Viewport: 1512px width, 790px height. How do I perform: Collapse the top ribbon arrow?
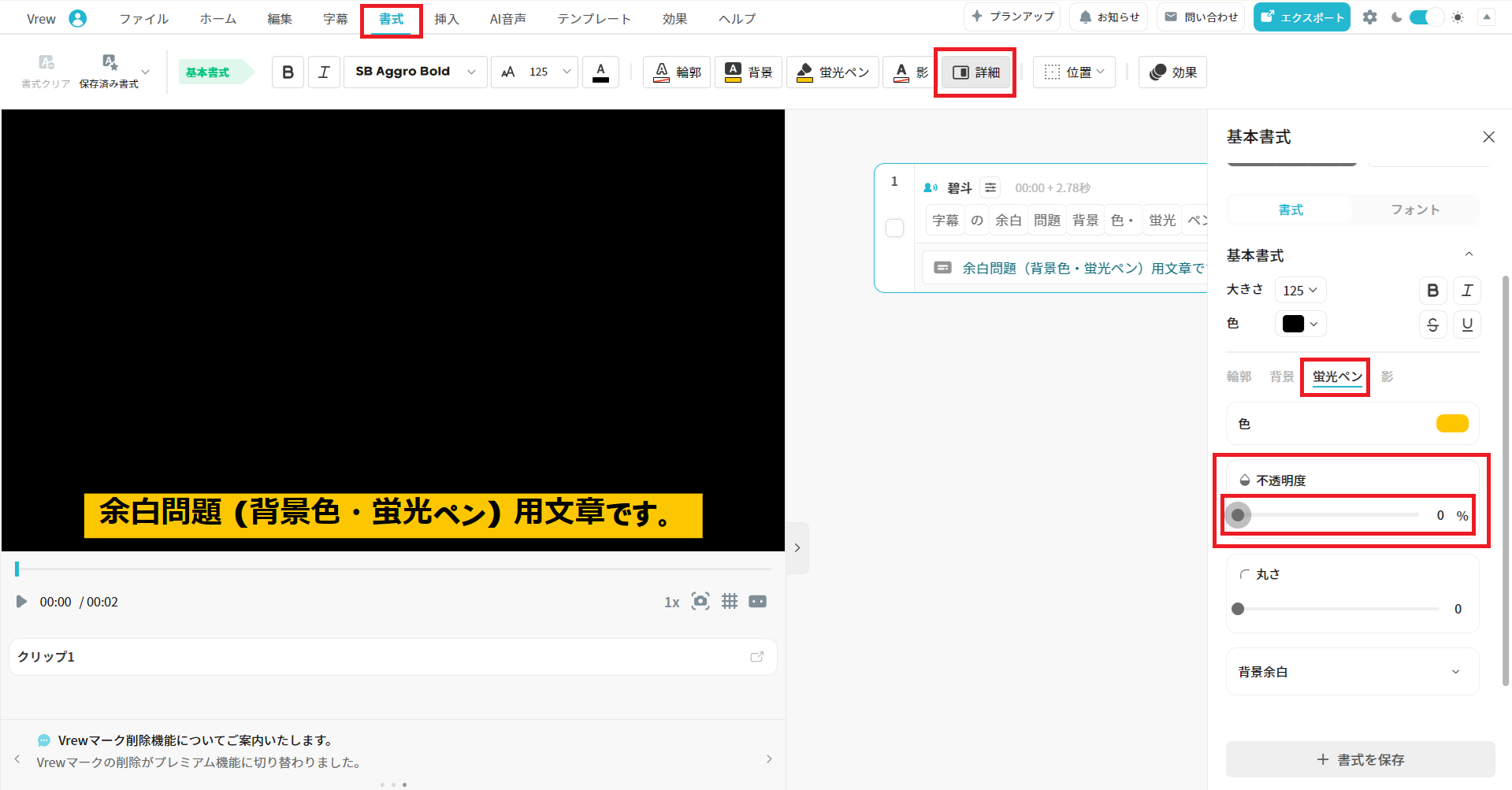click(1487, 17)
